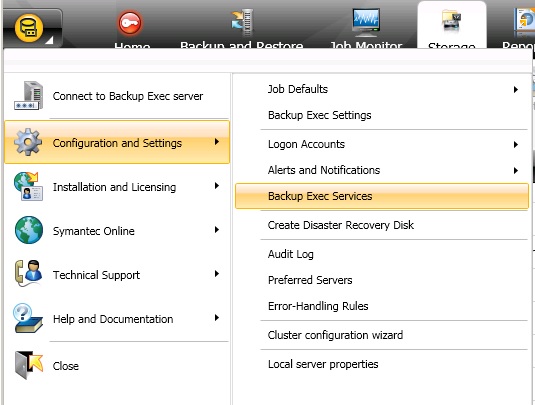
Task: Select Preferred Servers
Action: (x=382, y=280)
